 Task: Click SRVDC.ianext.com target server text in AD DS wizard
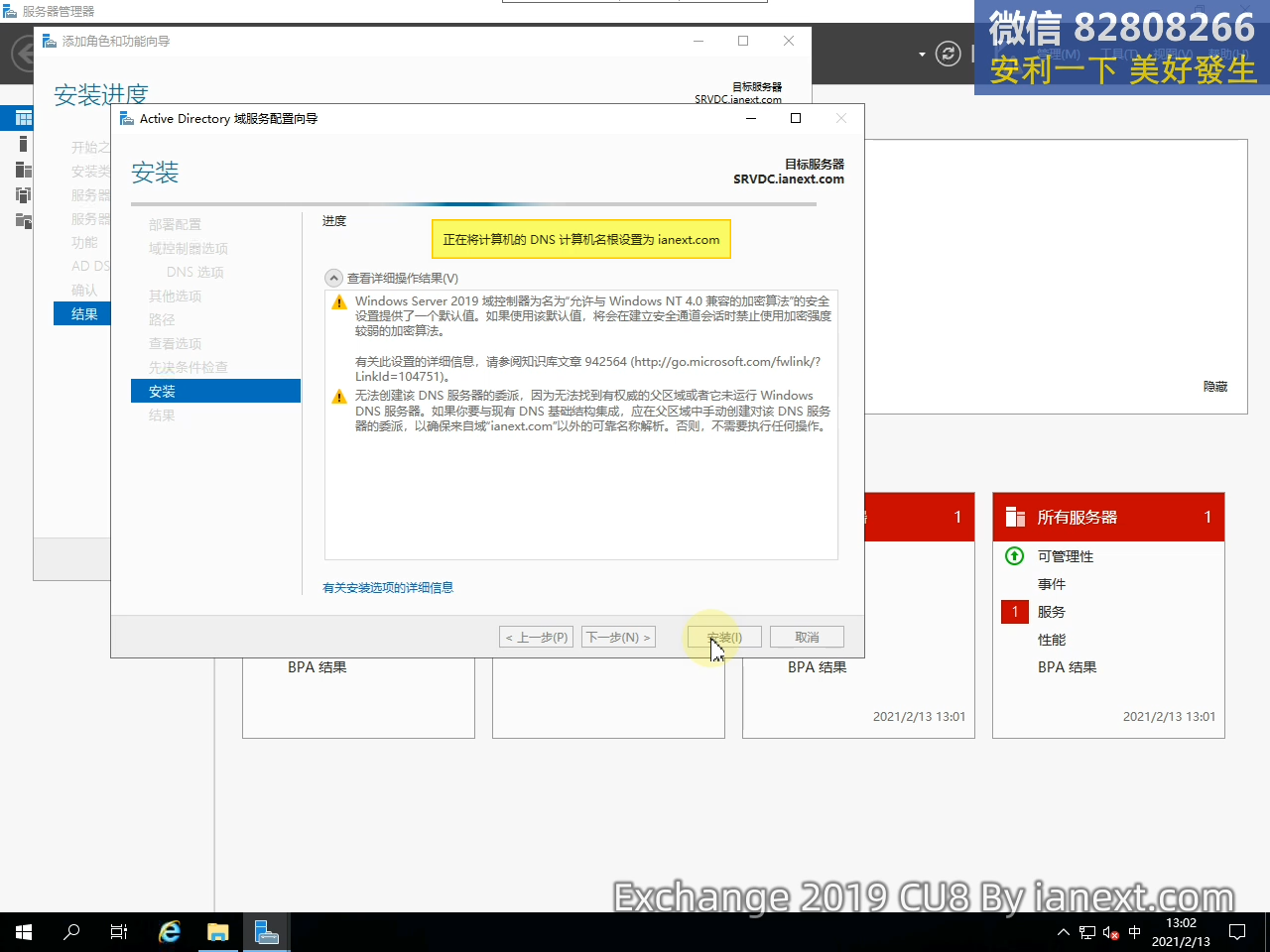coord(789,179)
